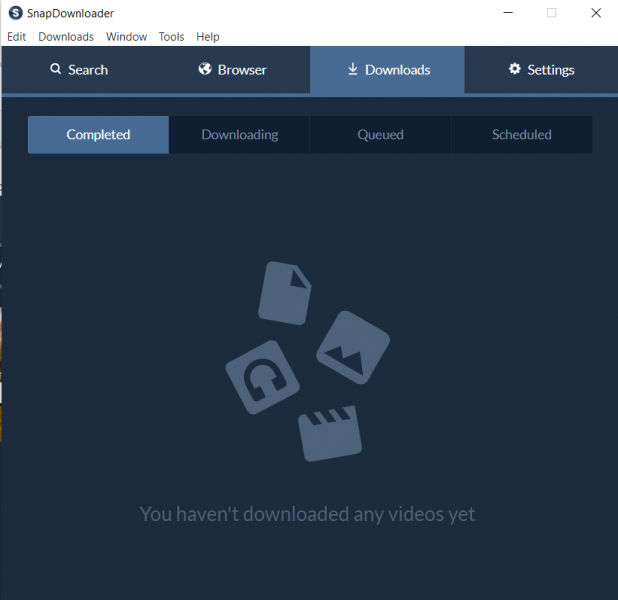The width and height of the screenshot is (618, 600).
Task: Click the clapperboard video icon in placeholder
Action: [328, 432]
